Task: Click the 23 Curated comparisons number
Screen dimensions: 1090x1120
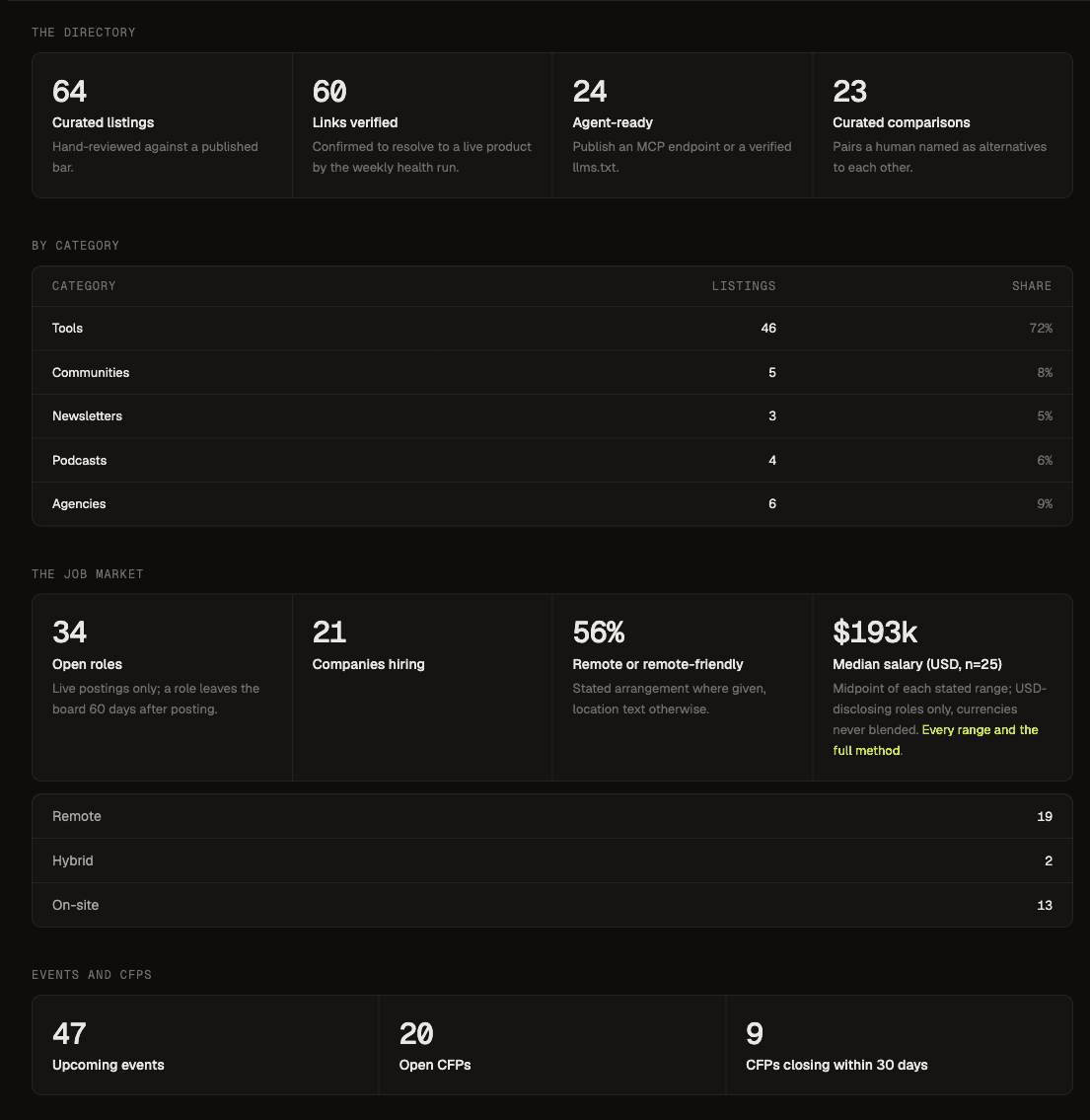Action: coord(849,92)
